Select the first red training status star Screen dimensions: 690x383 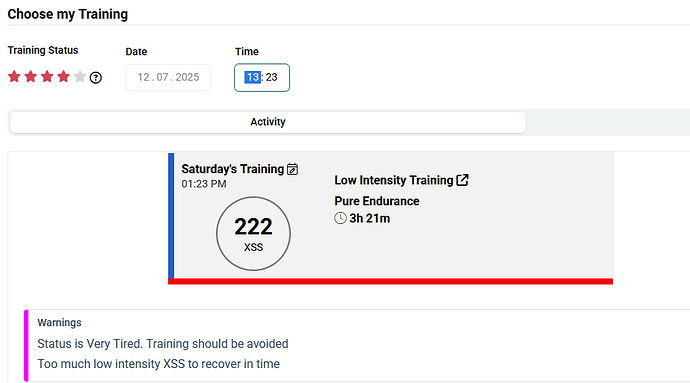(x=14, y=77)
